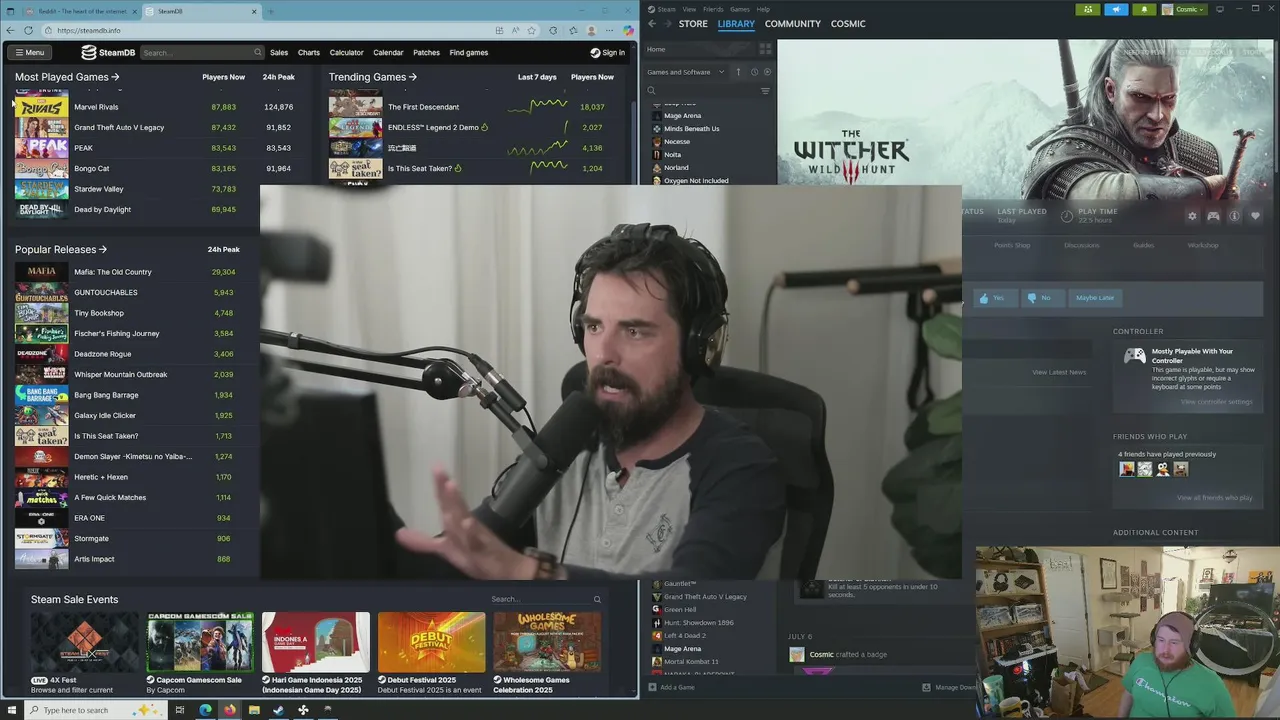Close the SteamDB browser tab
1280x720 pixels.
[x=255, y=11]
